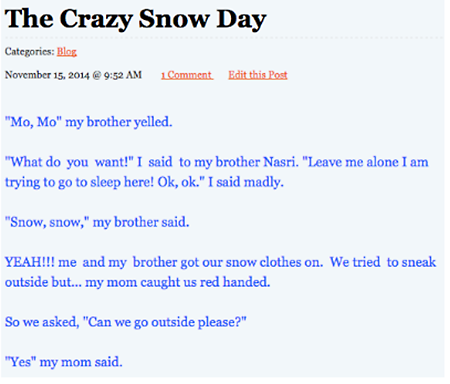Screen dimensions: 450x384
Task: Click the words "So we asked"
Action: (x=42, y=322)
